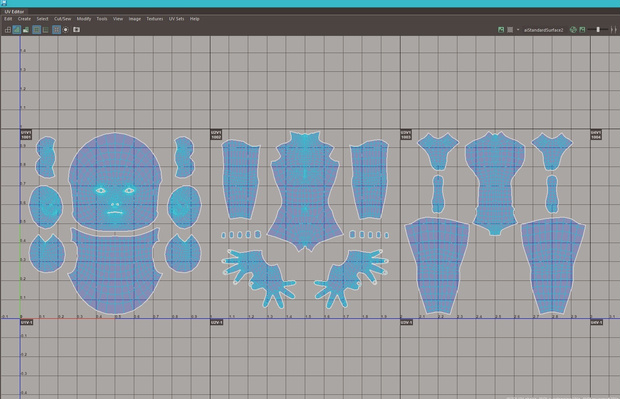The image size is (620, 399).
Task: Toggle the UDIM tile display icon
Action: coord(57,30)
